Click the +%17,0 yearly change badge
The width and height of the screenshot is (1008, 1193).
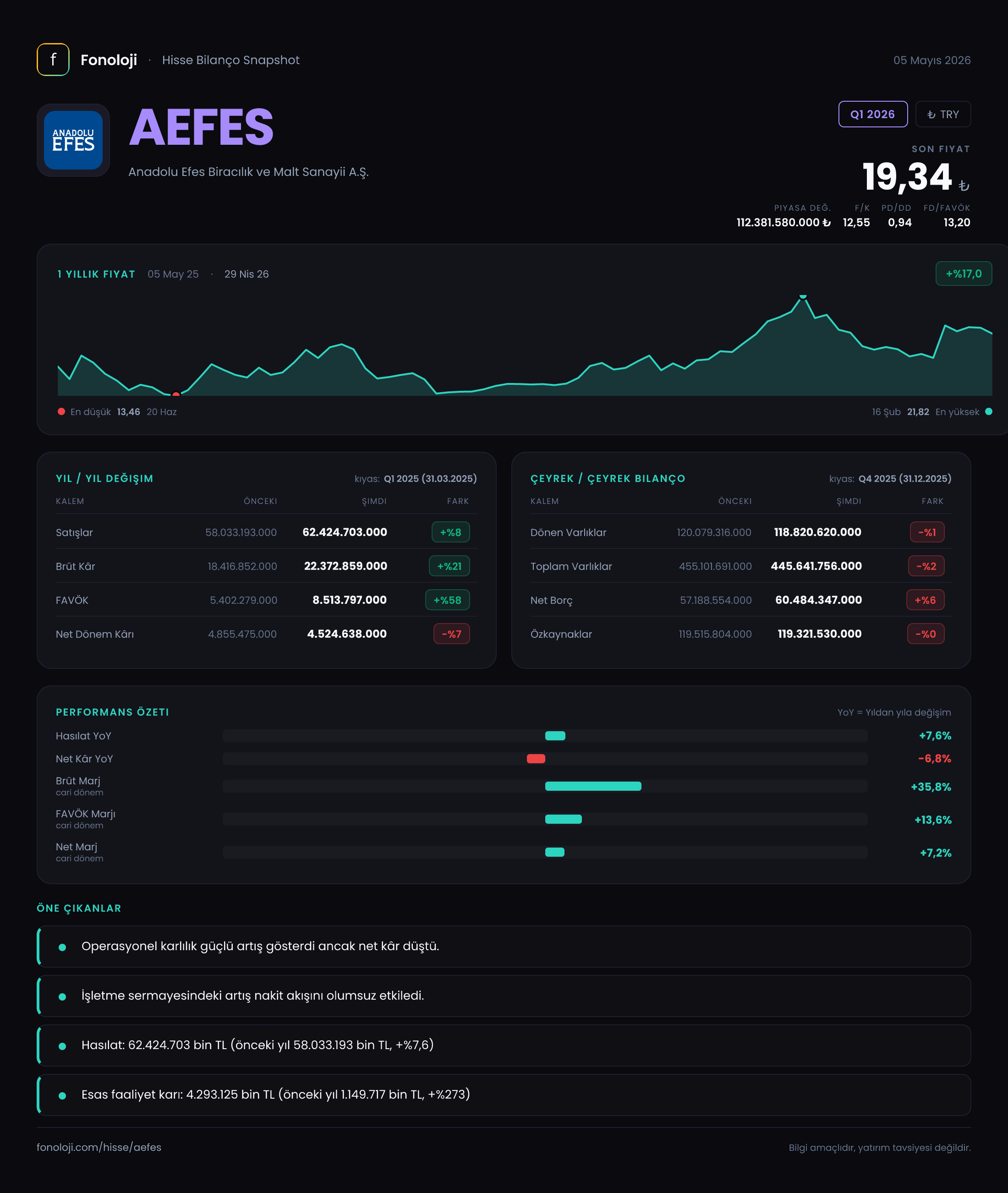coord(964,274)
